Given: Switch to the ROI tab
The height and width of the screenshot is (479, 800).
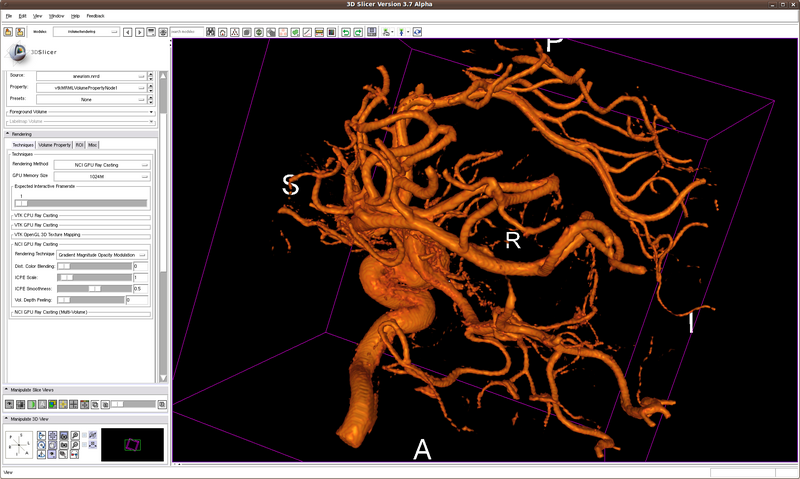Looking at the screenshot, I should click(x=79, y=145).
